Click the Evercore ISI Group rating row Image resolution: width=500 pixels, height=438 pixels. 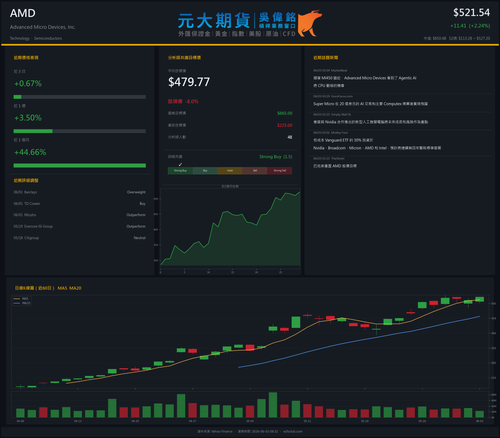[80, 226]
